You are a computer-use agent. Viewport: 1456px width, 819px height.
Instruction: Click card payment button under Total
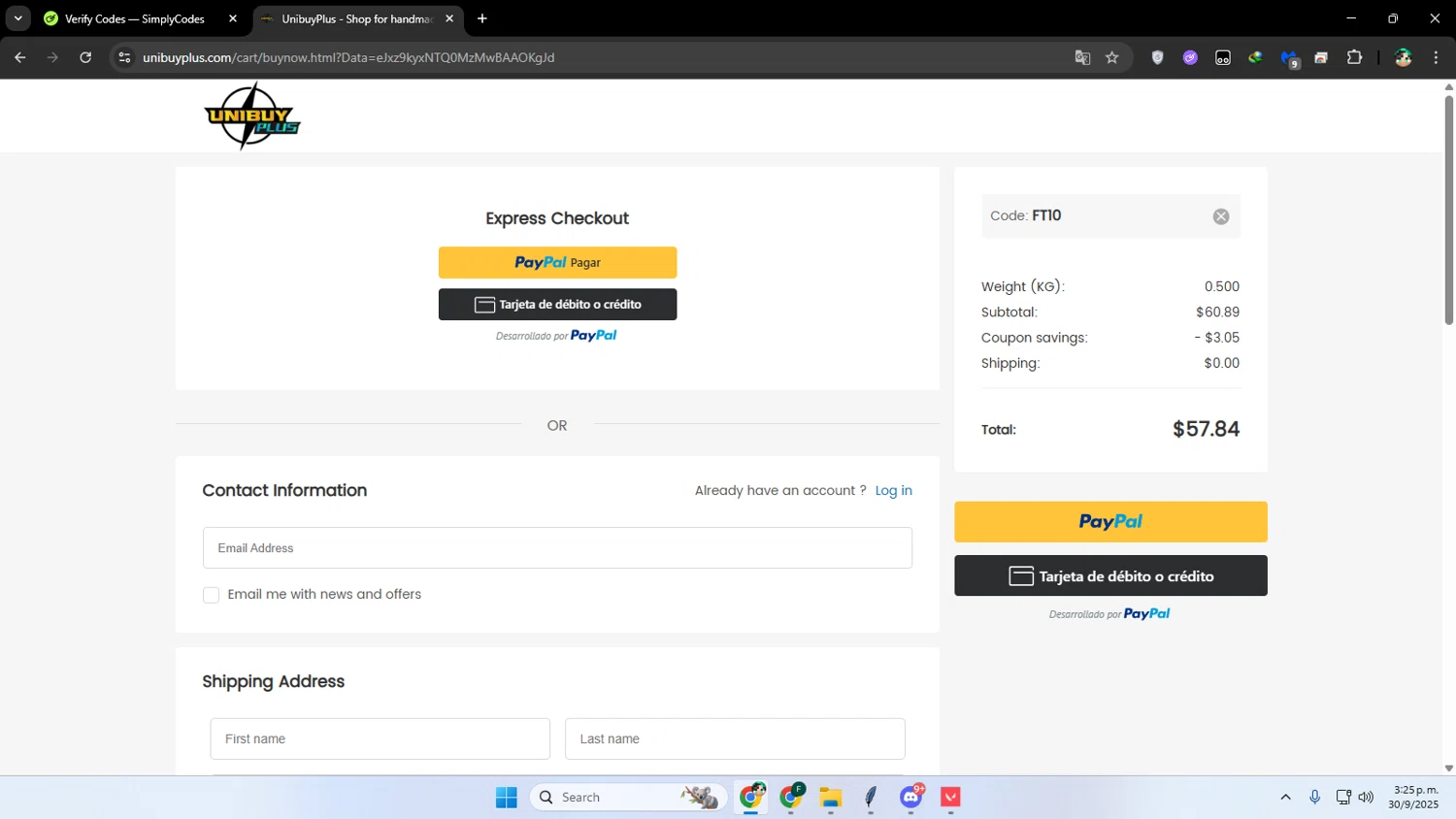1110,575
